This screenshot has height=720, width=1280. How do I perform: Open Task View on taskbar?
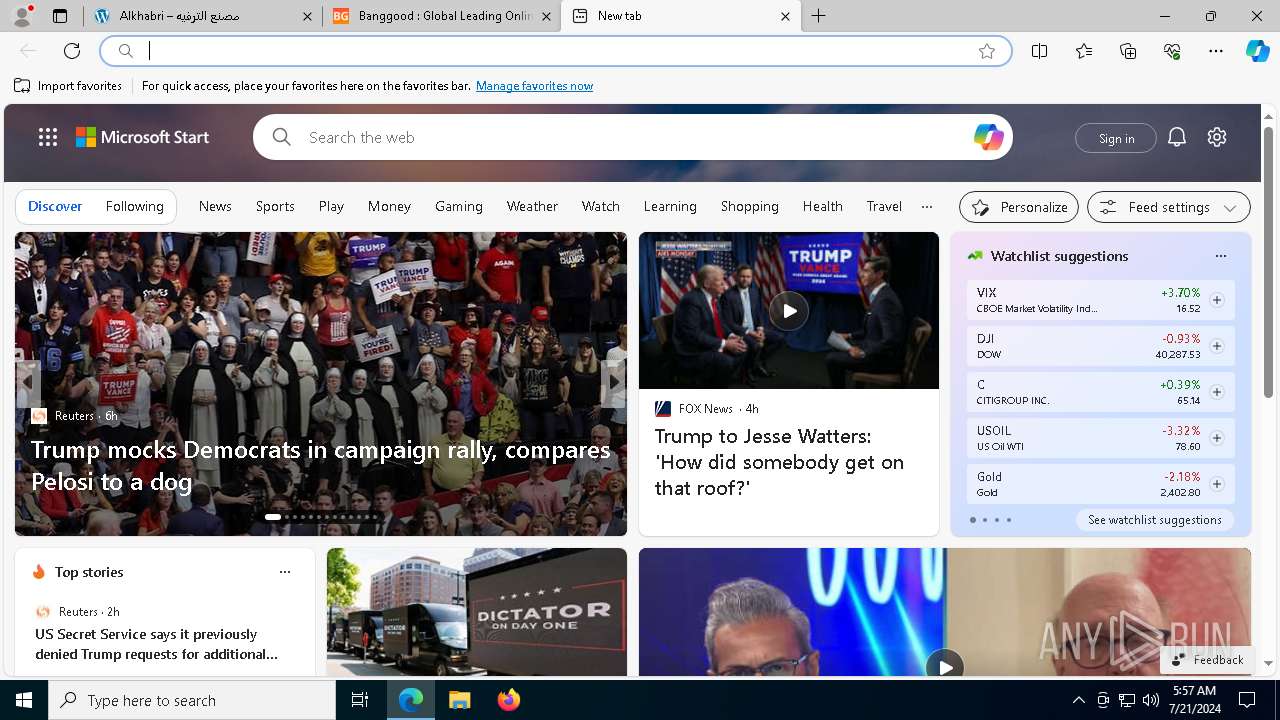point(360,700)
